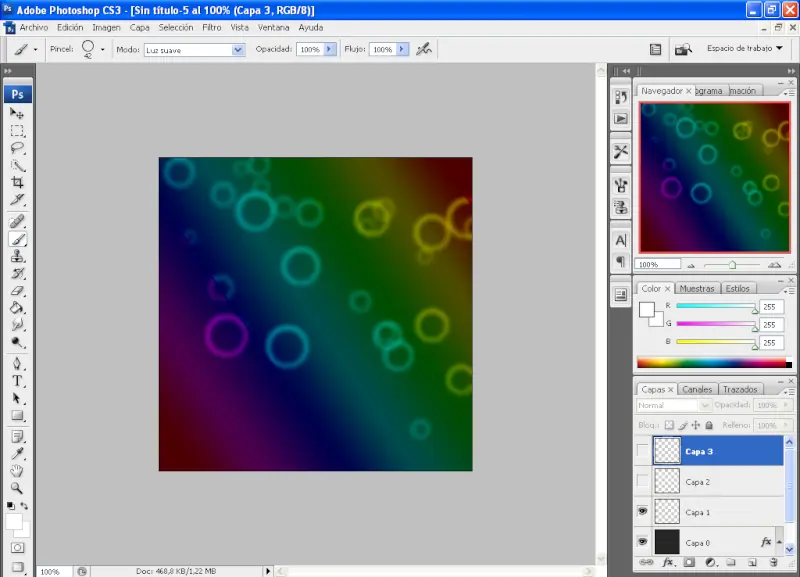
Task: Open the status bar info arrow
Action: [x=268, y=571]
